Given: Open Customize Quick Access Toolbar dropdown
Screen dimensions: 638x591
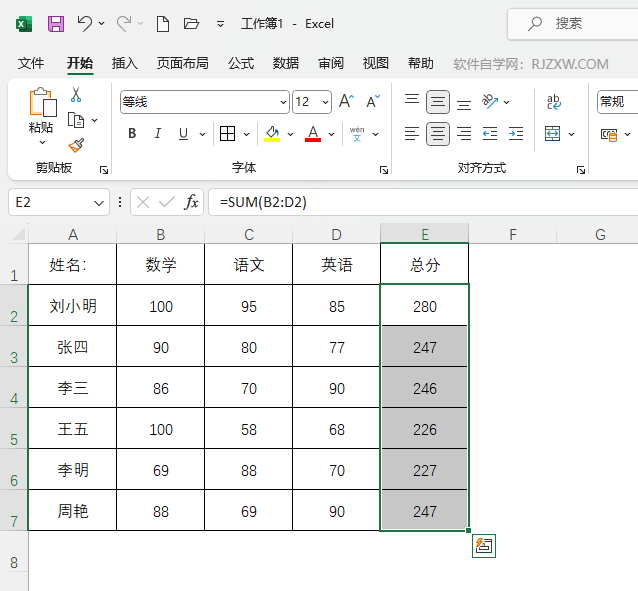Looking at the screenshot, I should tap(220, 24).
